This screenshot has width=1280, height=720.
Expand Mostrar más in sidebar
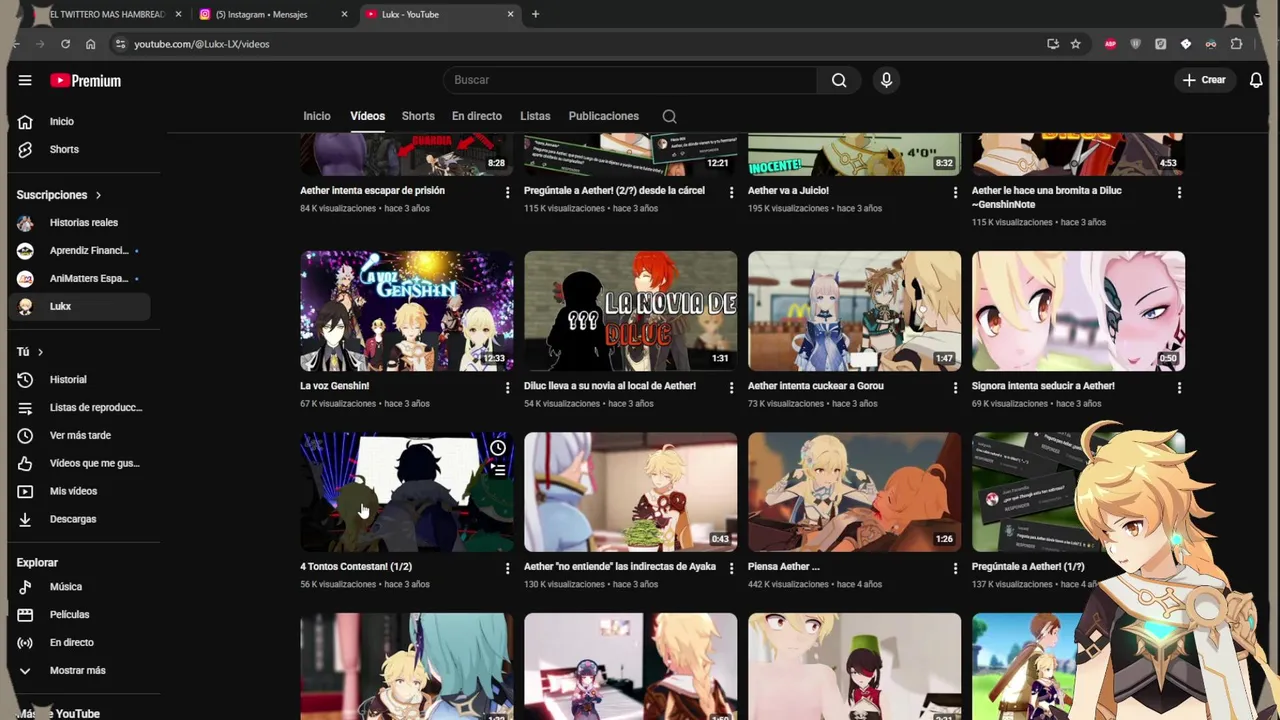point(80,671)
